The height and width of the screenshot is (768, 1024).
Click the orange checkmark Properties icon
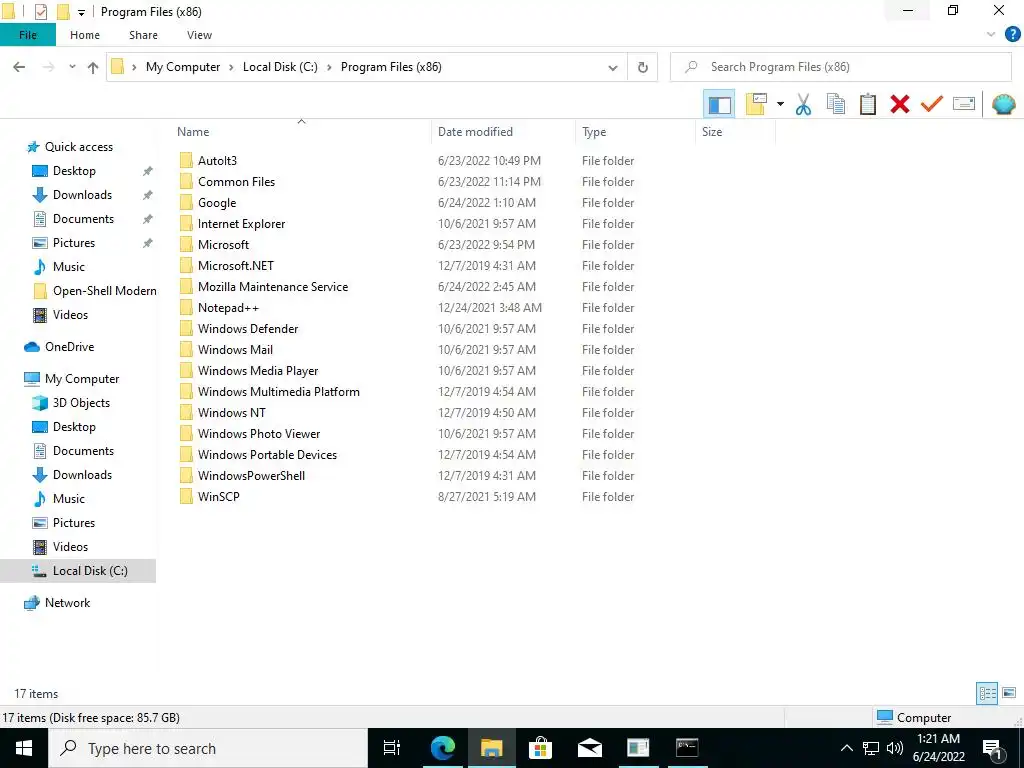click(932, 104)
